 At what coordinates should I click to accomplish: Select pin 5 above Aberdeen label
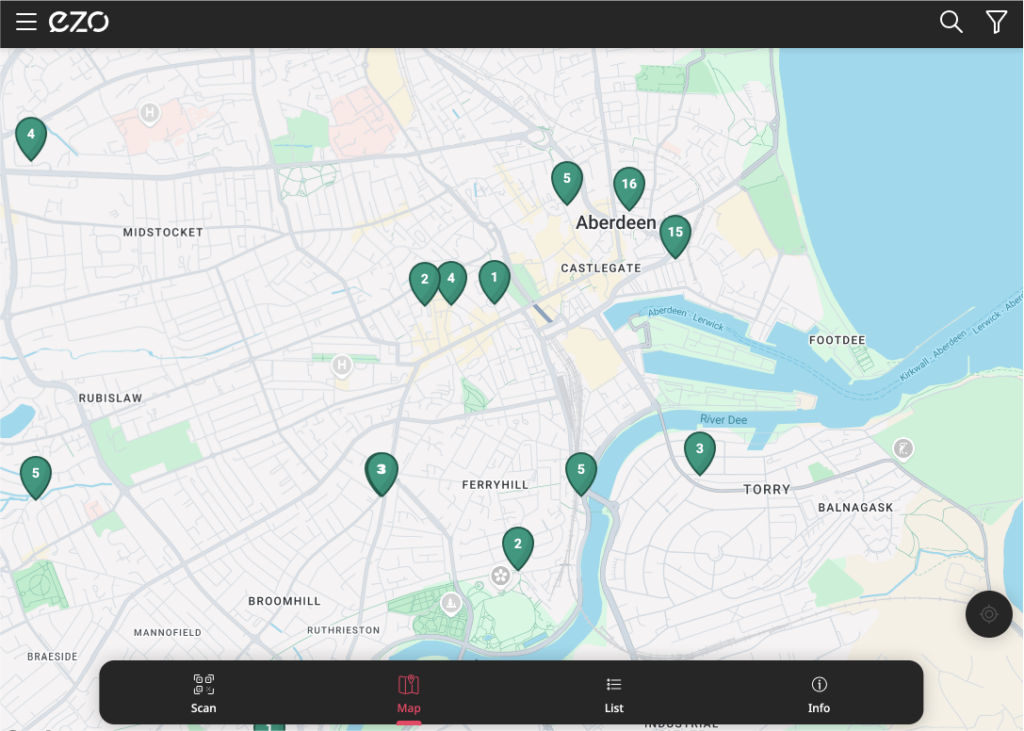point(567,181)
